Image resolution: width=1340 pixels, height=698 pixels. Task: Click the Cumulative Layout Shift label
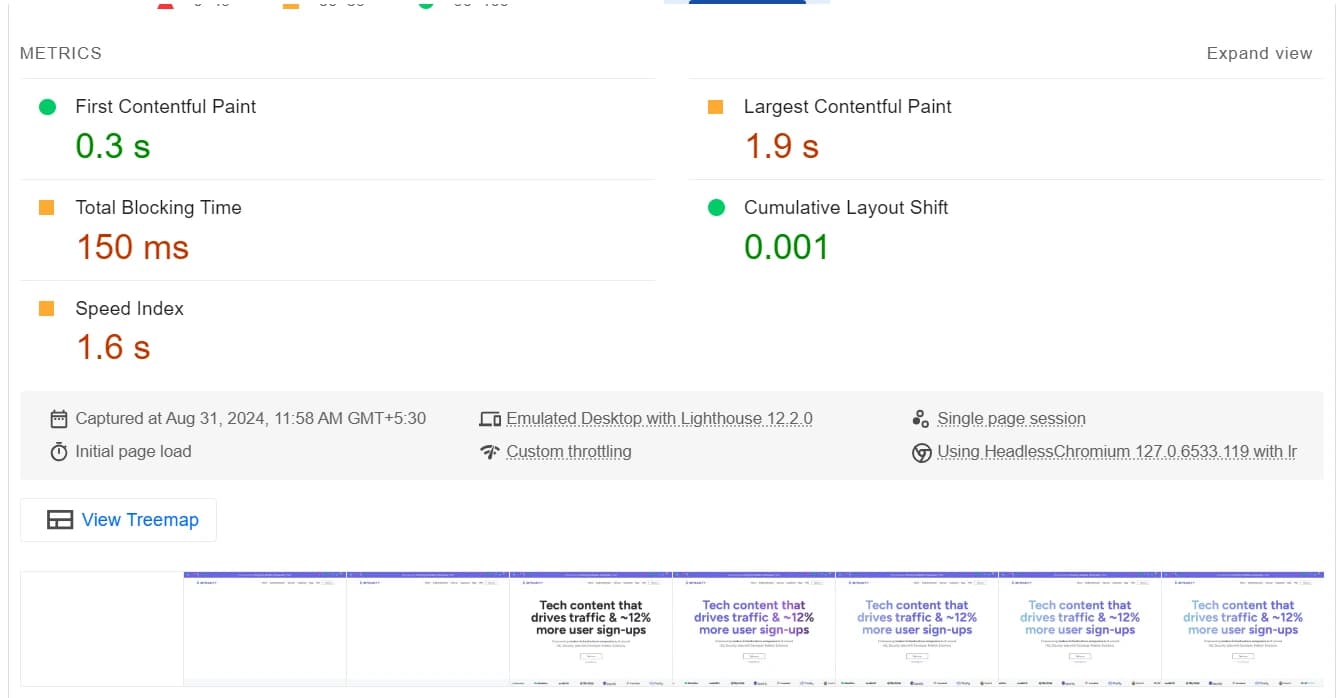[846, 208]
